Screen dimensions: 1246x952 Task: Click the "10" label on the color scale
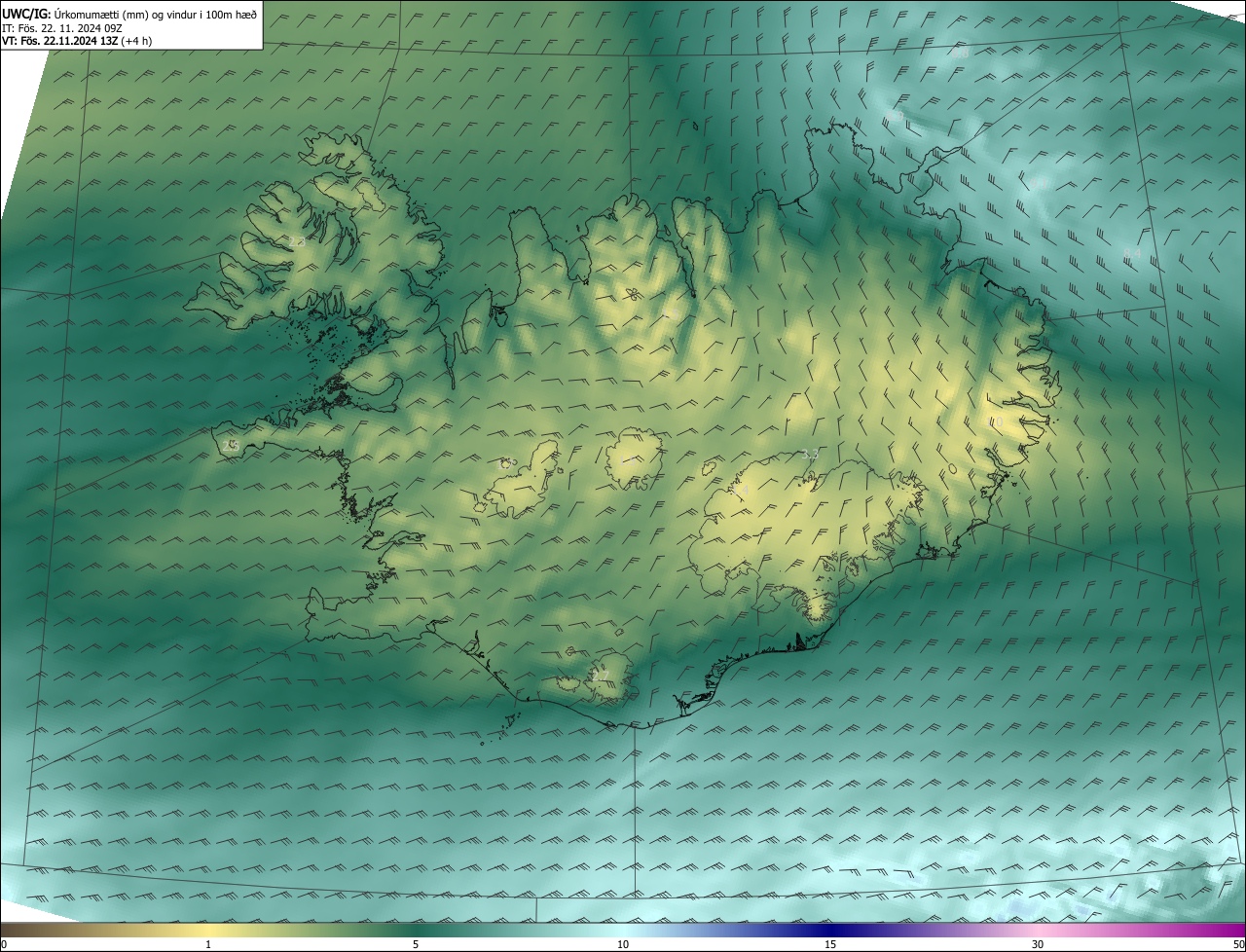click(623, 944)
